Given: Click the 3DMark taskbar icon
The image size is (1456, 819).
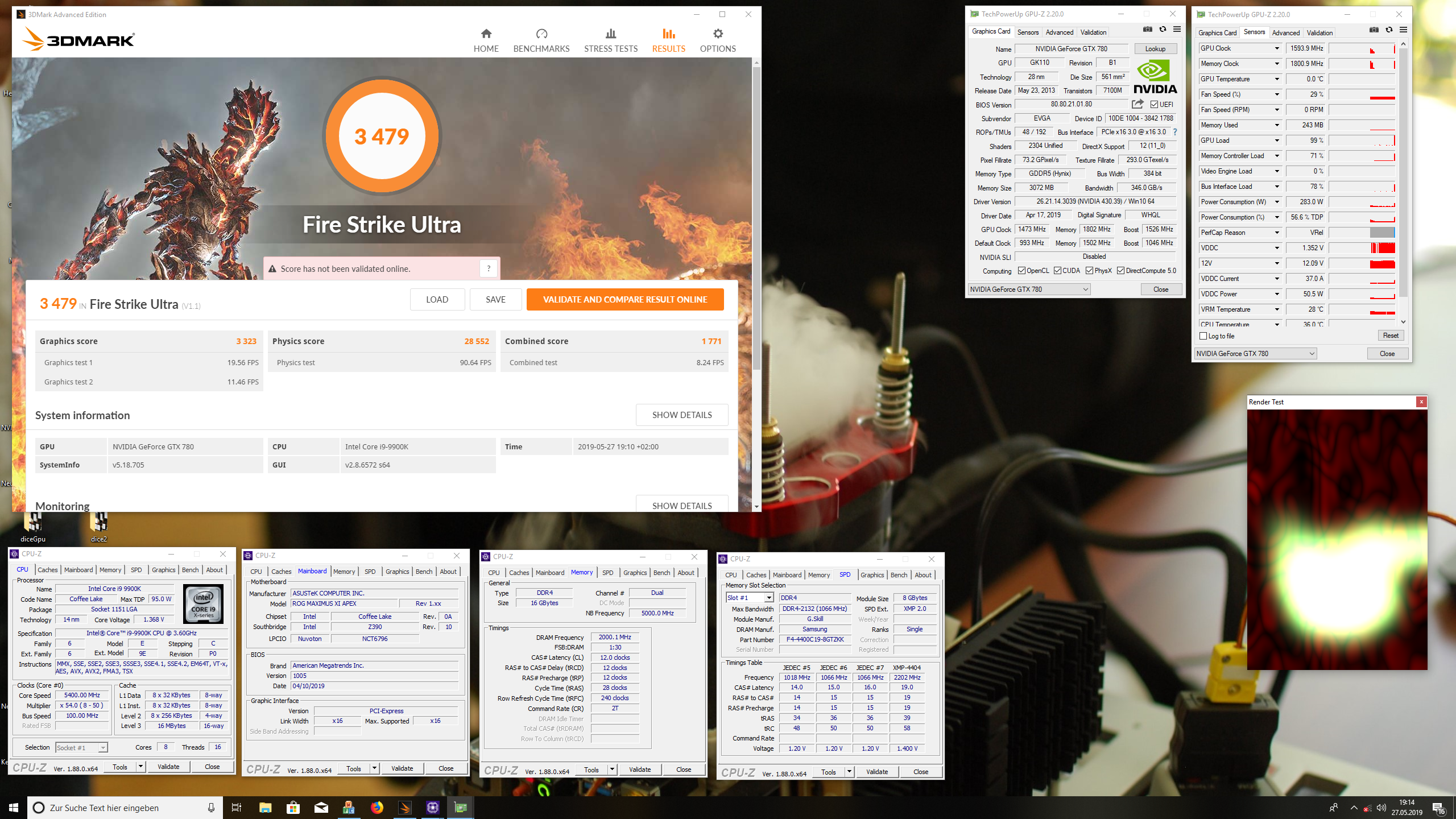Looking at the screenshot, I should [x=404, y=808].
